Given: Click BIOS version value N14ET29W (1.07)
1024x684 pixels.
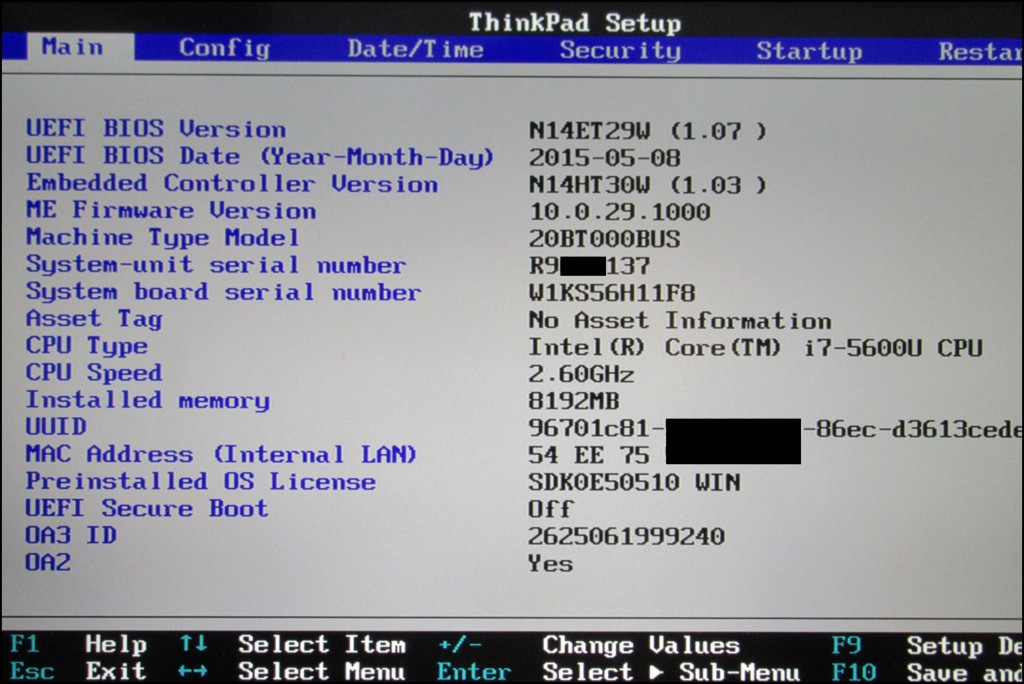Looking at the screenshot, I should coord(647,131).
